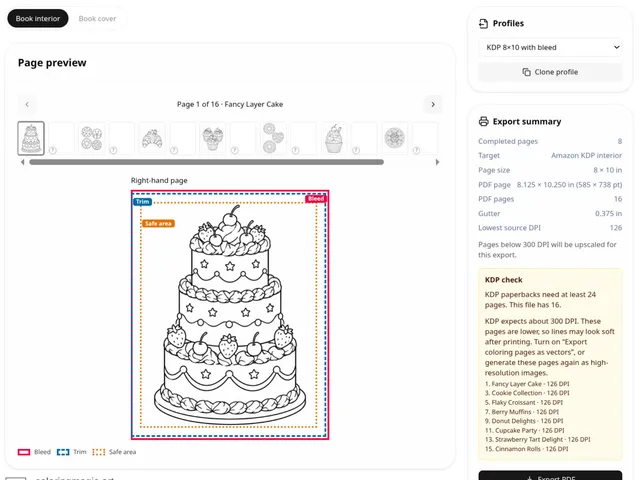Screen dimensions: 640x480
Task: Select the Cookie Collection thumbnail
Action: (x=91, y=138)
